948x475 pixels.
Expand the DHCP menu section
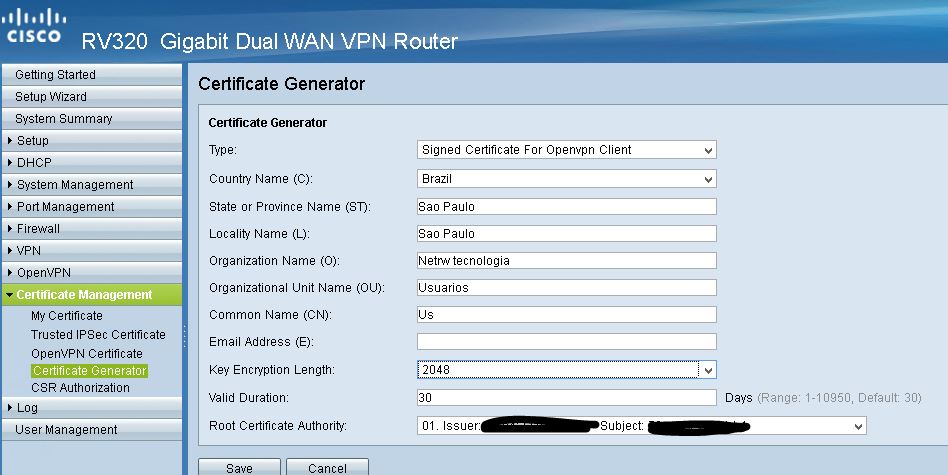[x=91, y=163]
